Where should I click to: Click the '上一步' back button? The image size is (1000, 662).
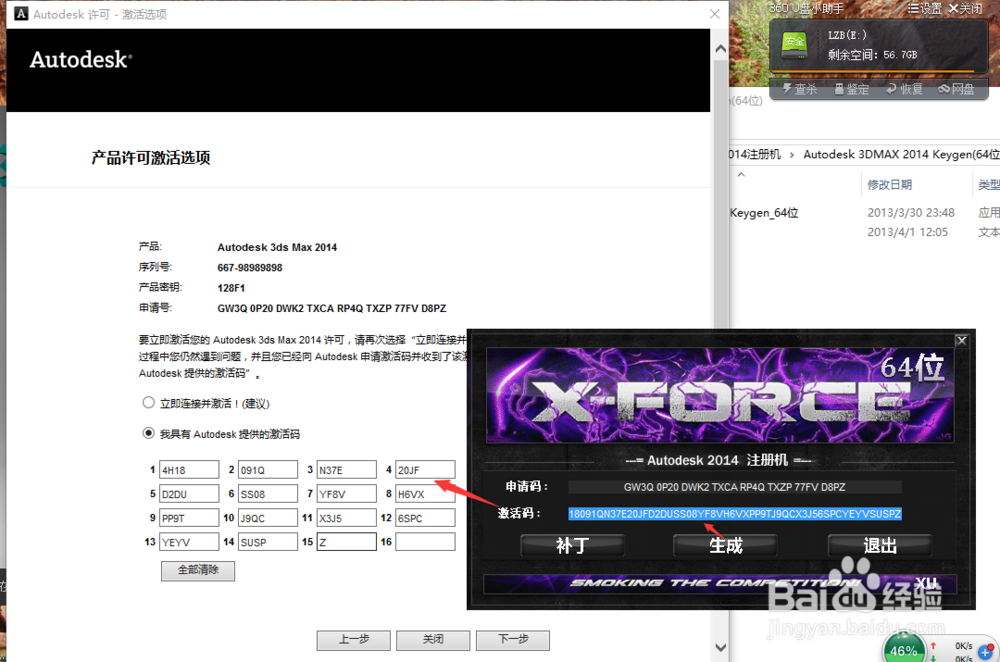[x=353, y=640]
